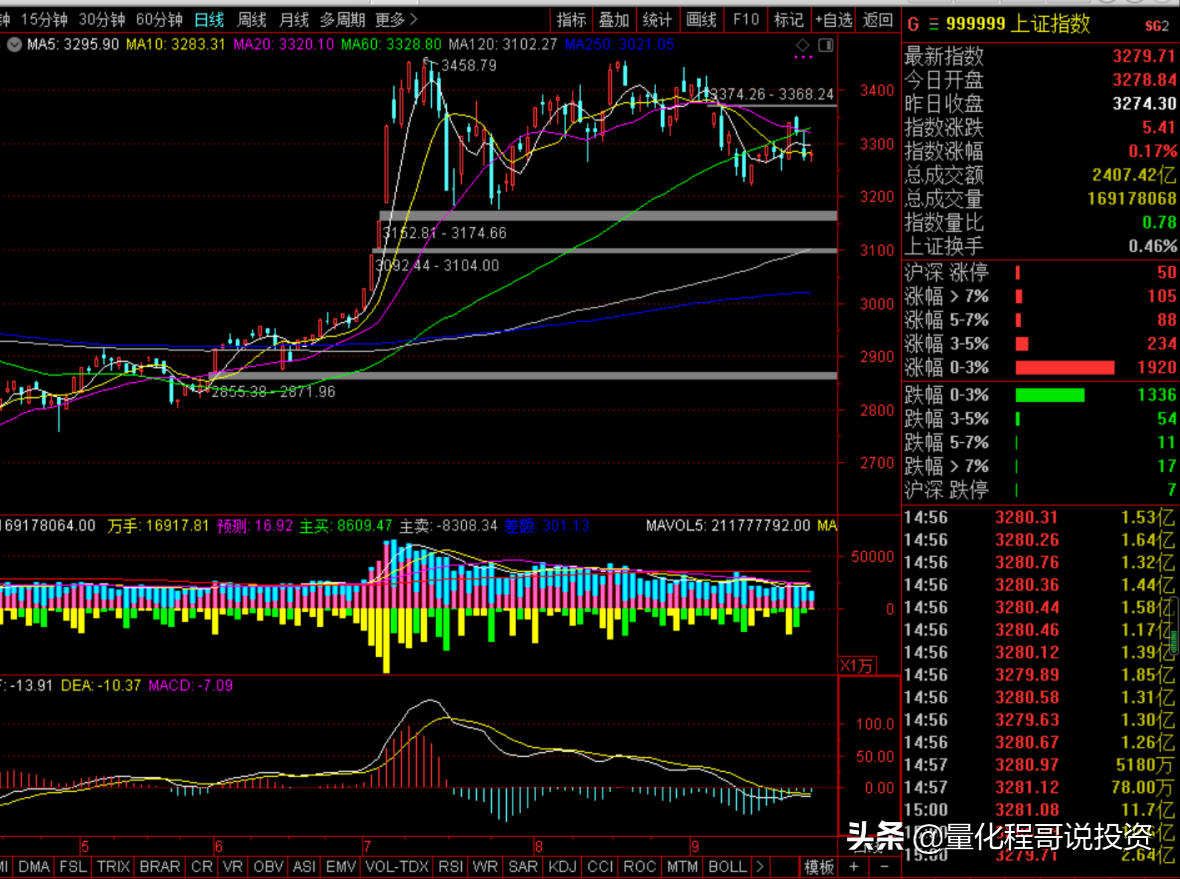
Task: Click the 叠加 overlay button
Action: coord(614,20)
